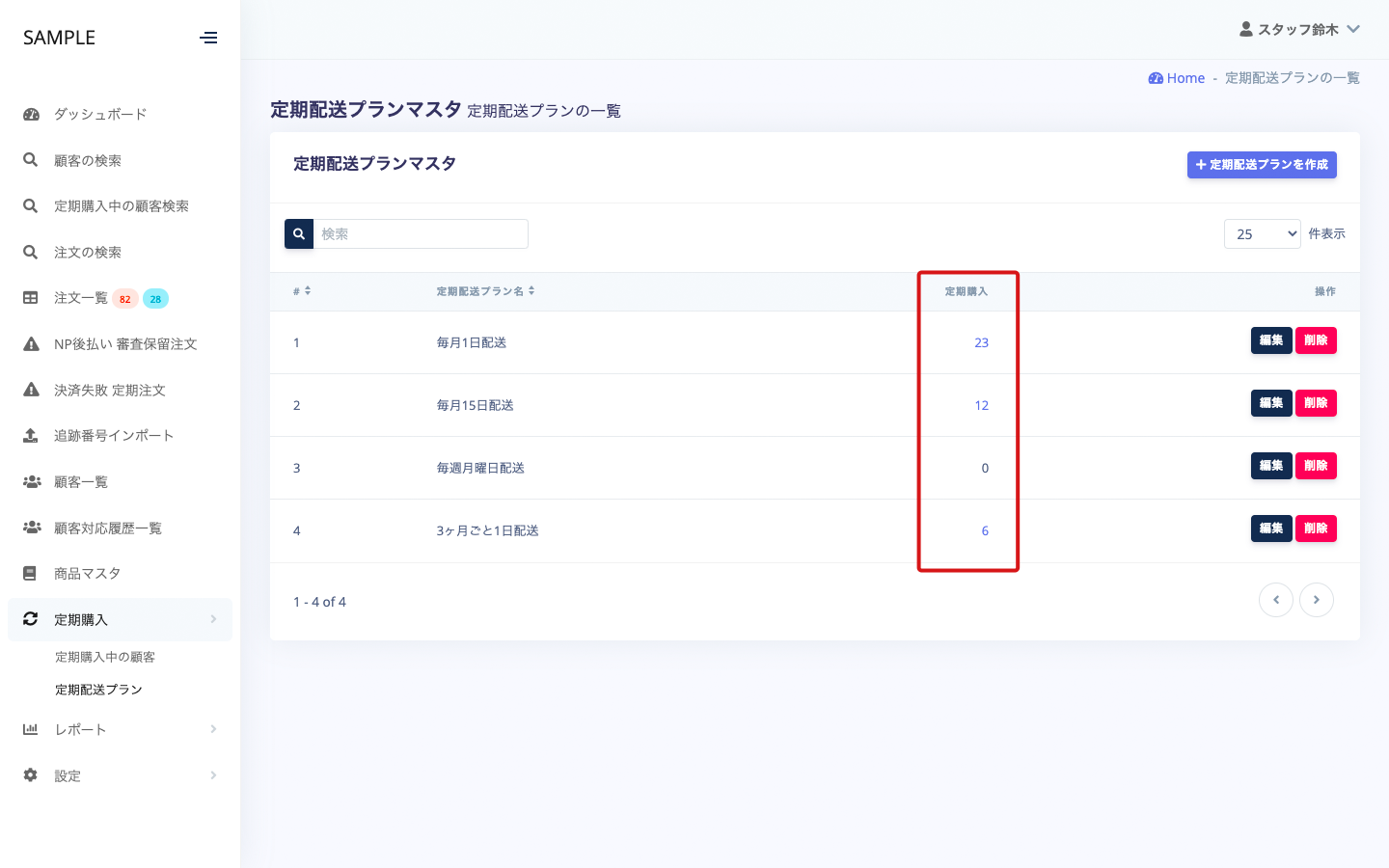This screenshot has width=1389, height=868.
Task: Open 追跡番号インポート upload page
Action: click(x=113, y=436)
